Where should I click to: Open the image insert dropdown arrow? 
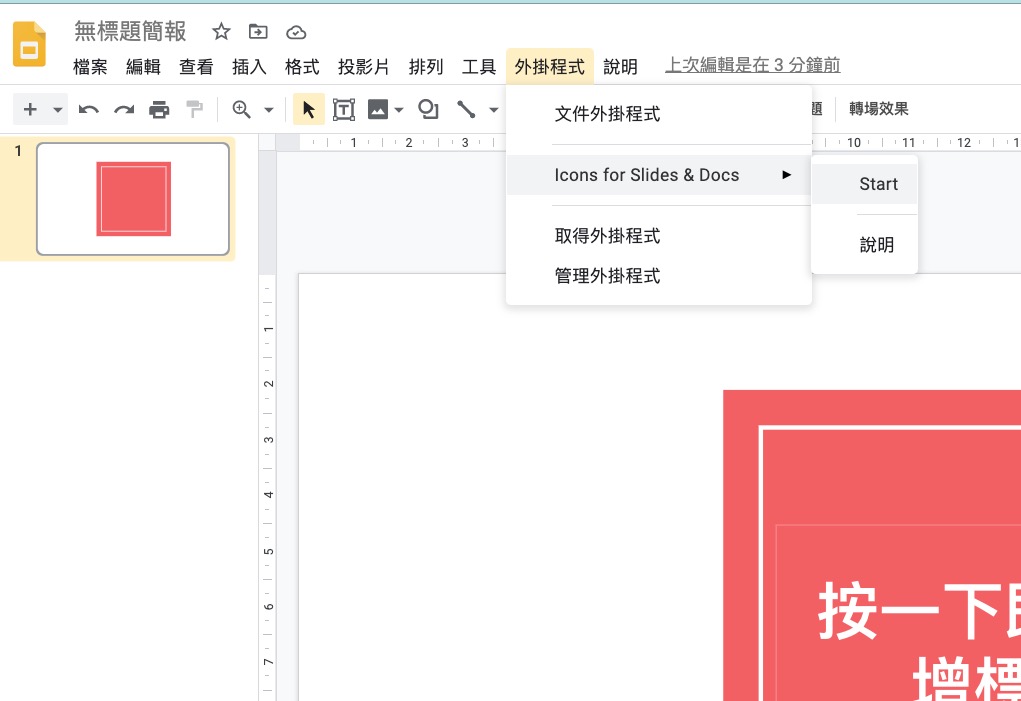tap(399, 110)
